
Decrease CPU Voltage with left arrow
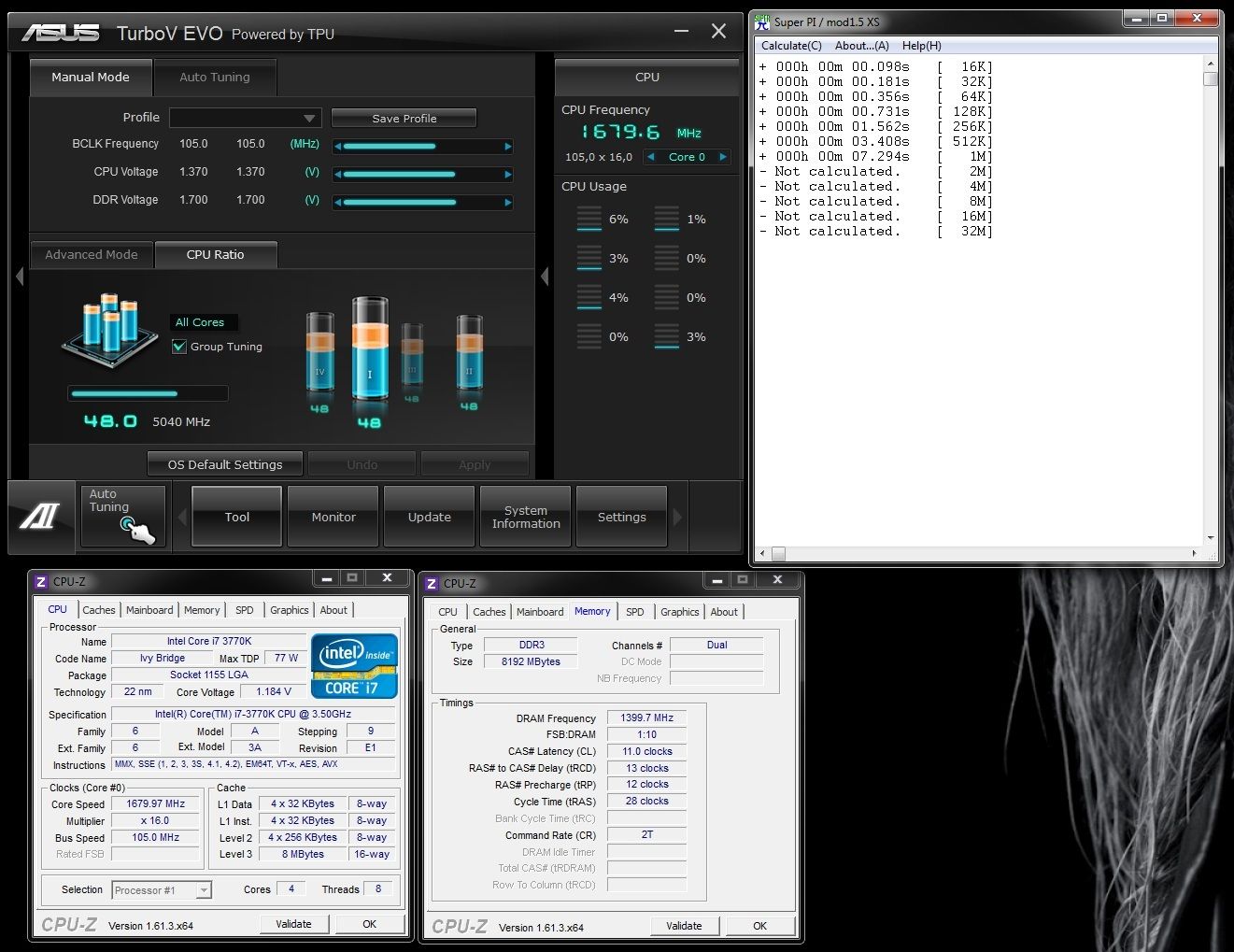[337, 175]
